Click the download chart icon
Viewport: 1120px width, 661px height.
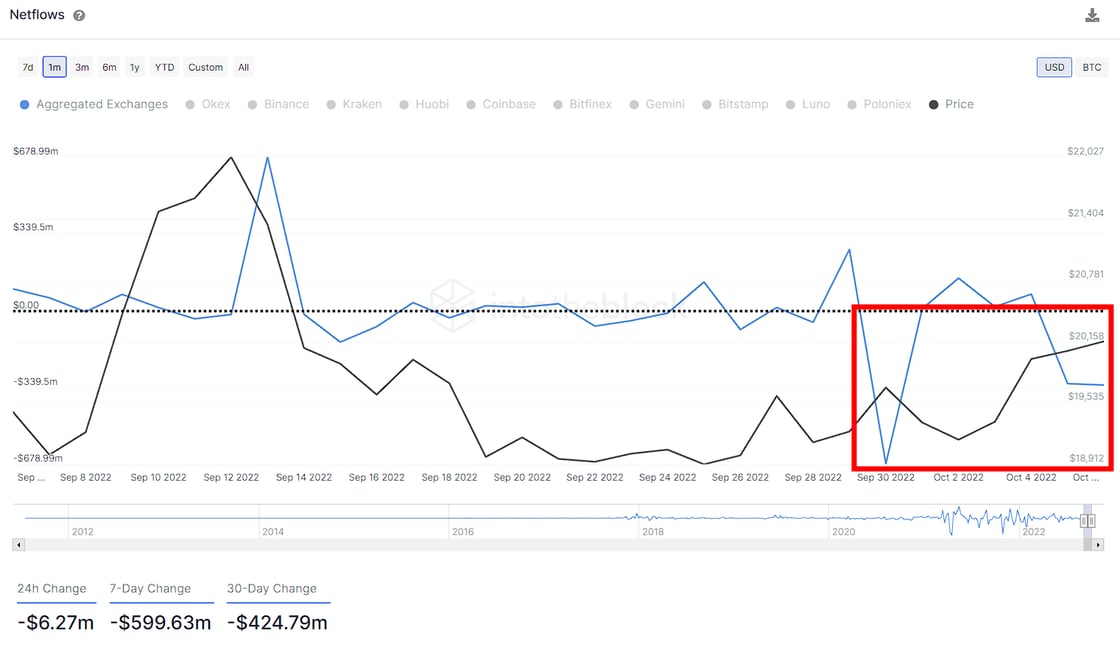[x=1092, y=15]
